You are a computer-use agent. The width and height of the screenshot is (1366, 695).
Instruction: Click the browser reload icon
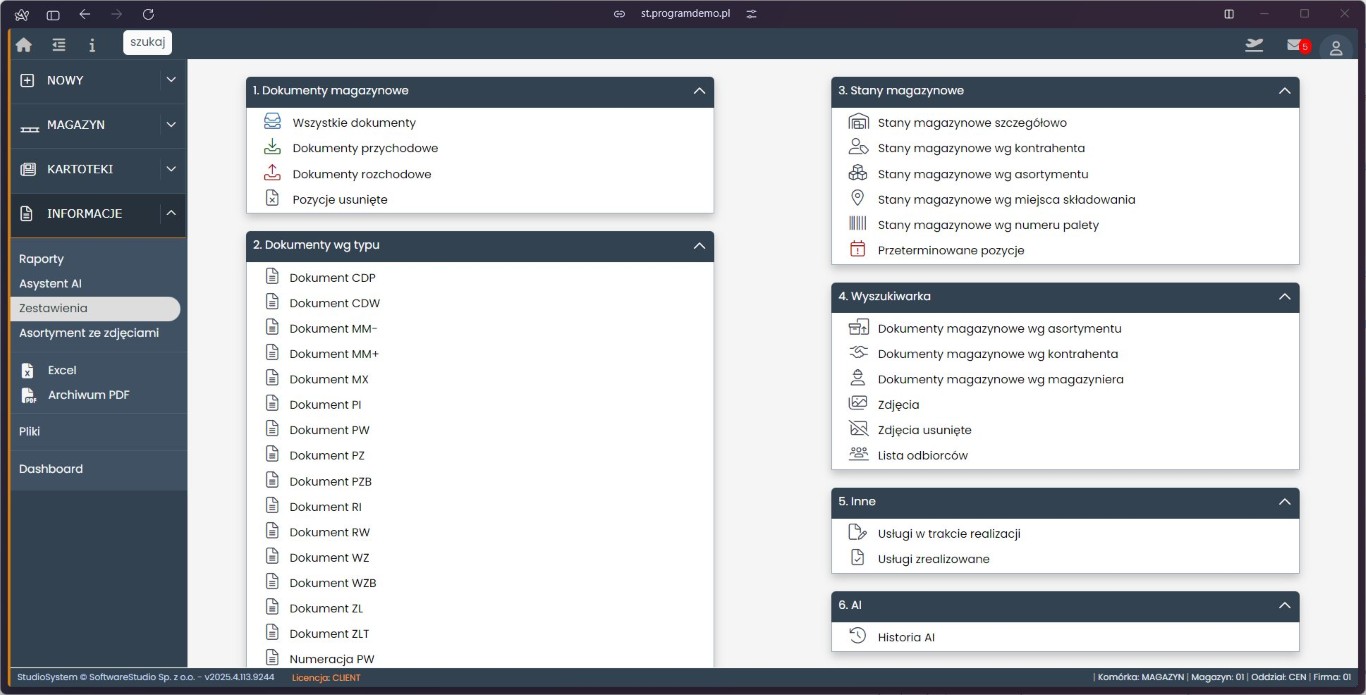pyautogui.click(x=148, y=14)
